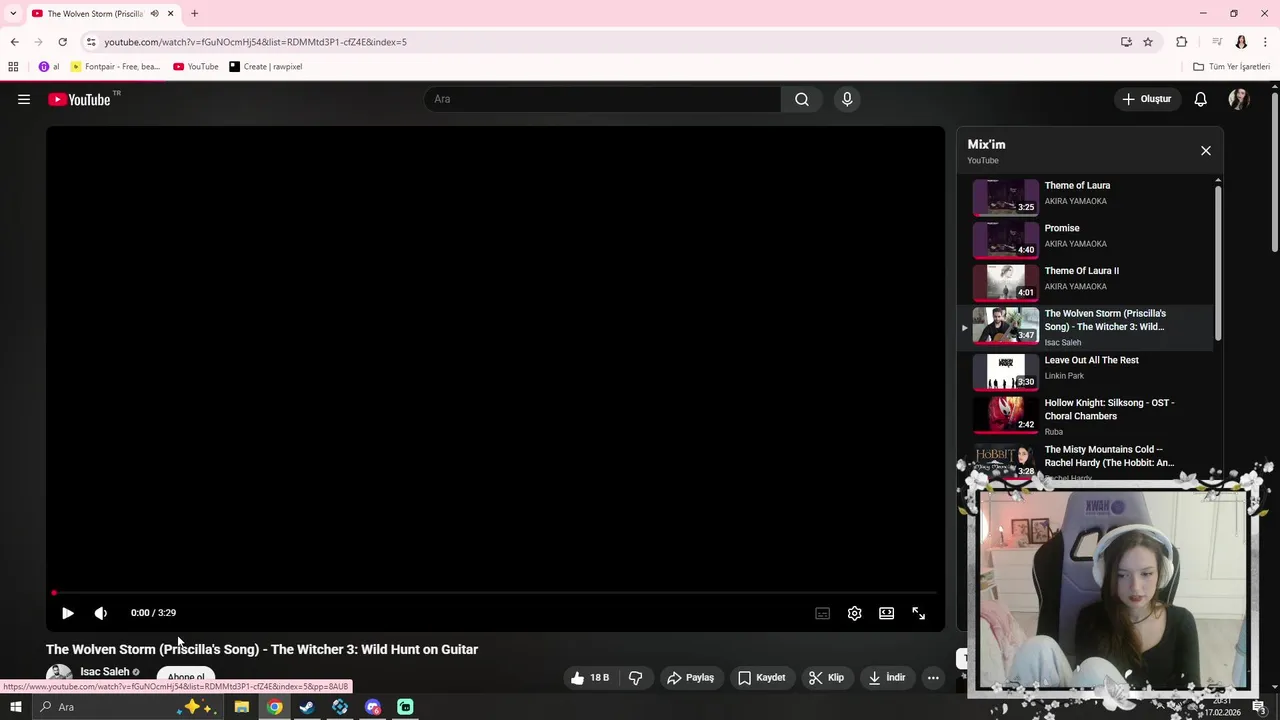The height and width of the screenshot is (720, 1280).
Task: Open Isac Saleh channel avatar
Action: coord(59,676)
